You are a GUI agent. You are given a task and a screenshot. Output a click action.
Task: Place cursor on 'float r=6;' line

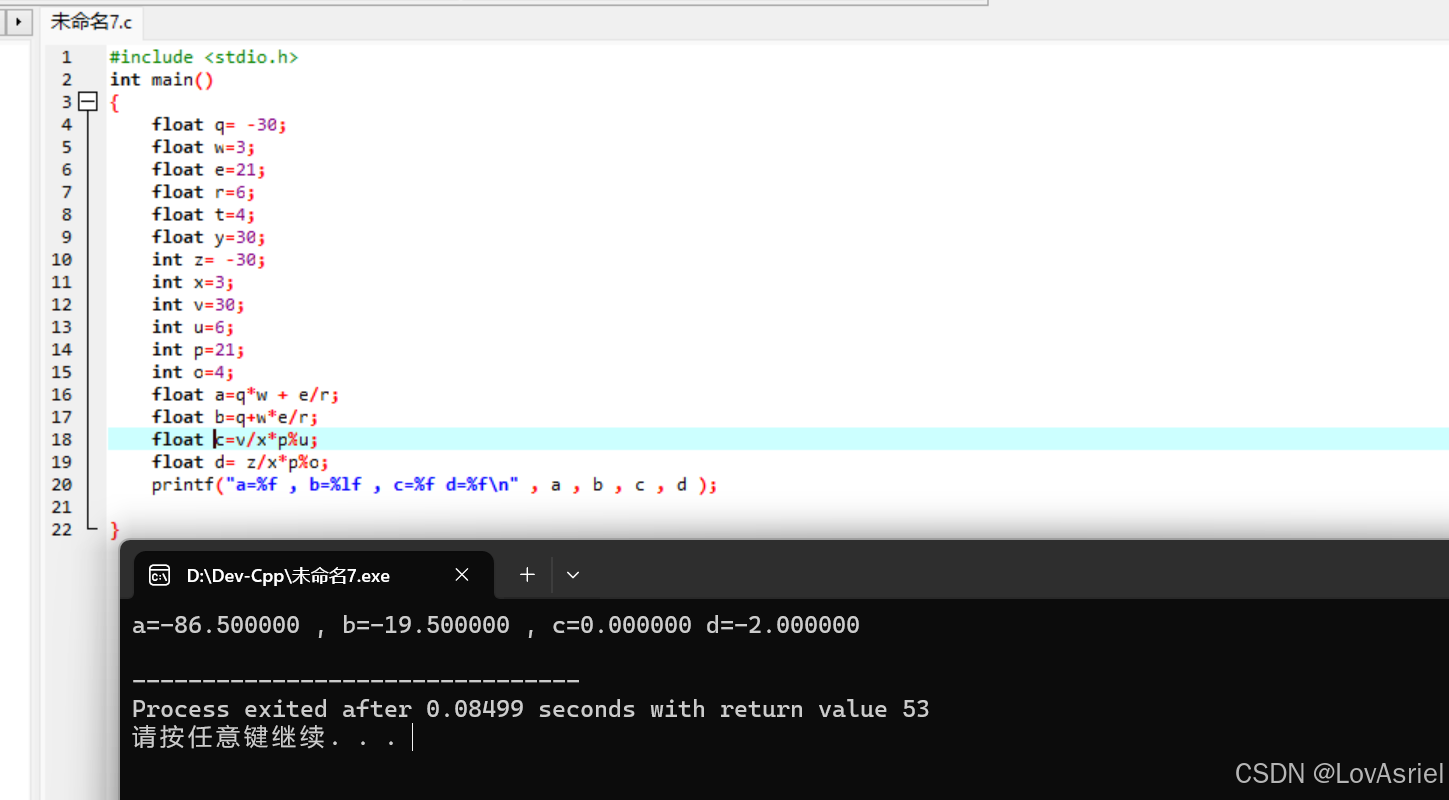pyautogui.click(x=204, y=192)
